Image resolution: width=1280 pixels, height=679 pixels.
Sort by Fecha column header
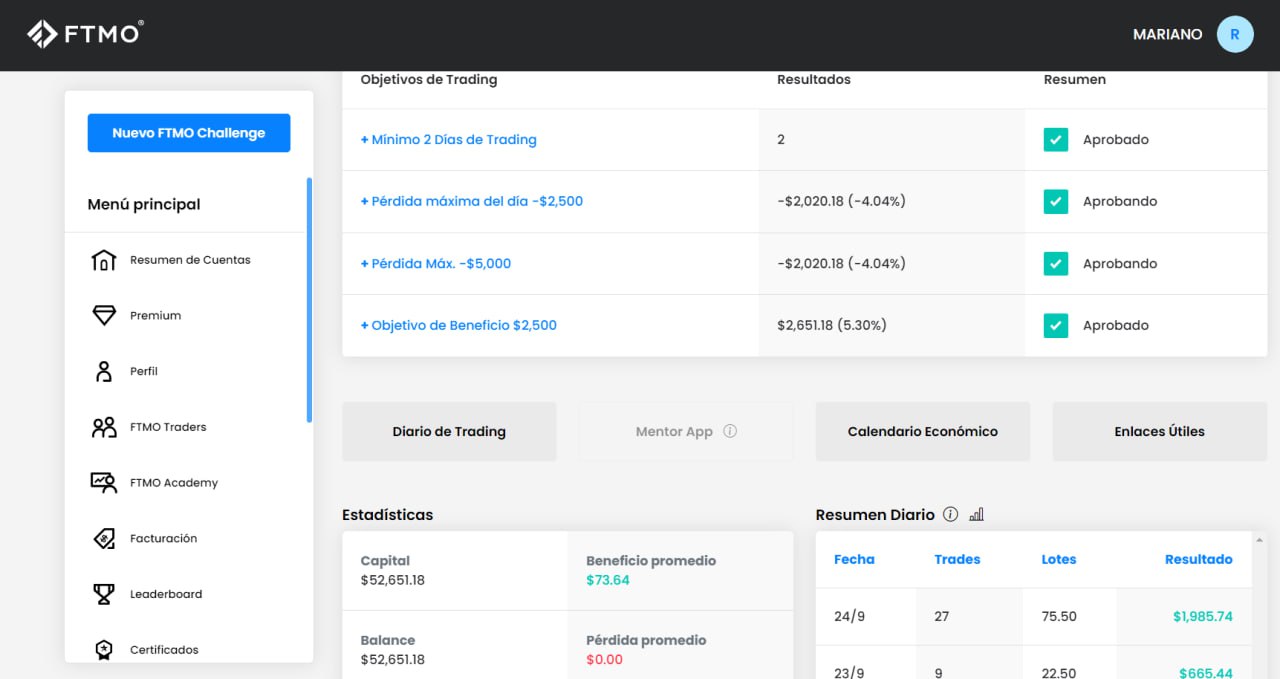click(x=854, y=559)
